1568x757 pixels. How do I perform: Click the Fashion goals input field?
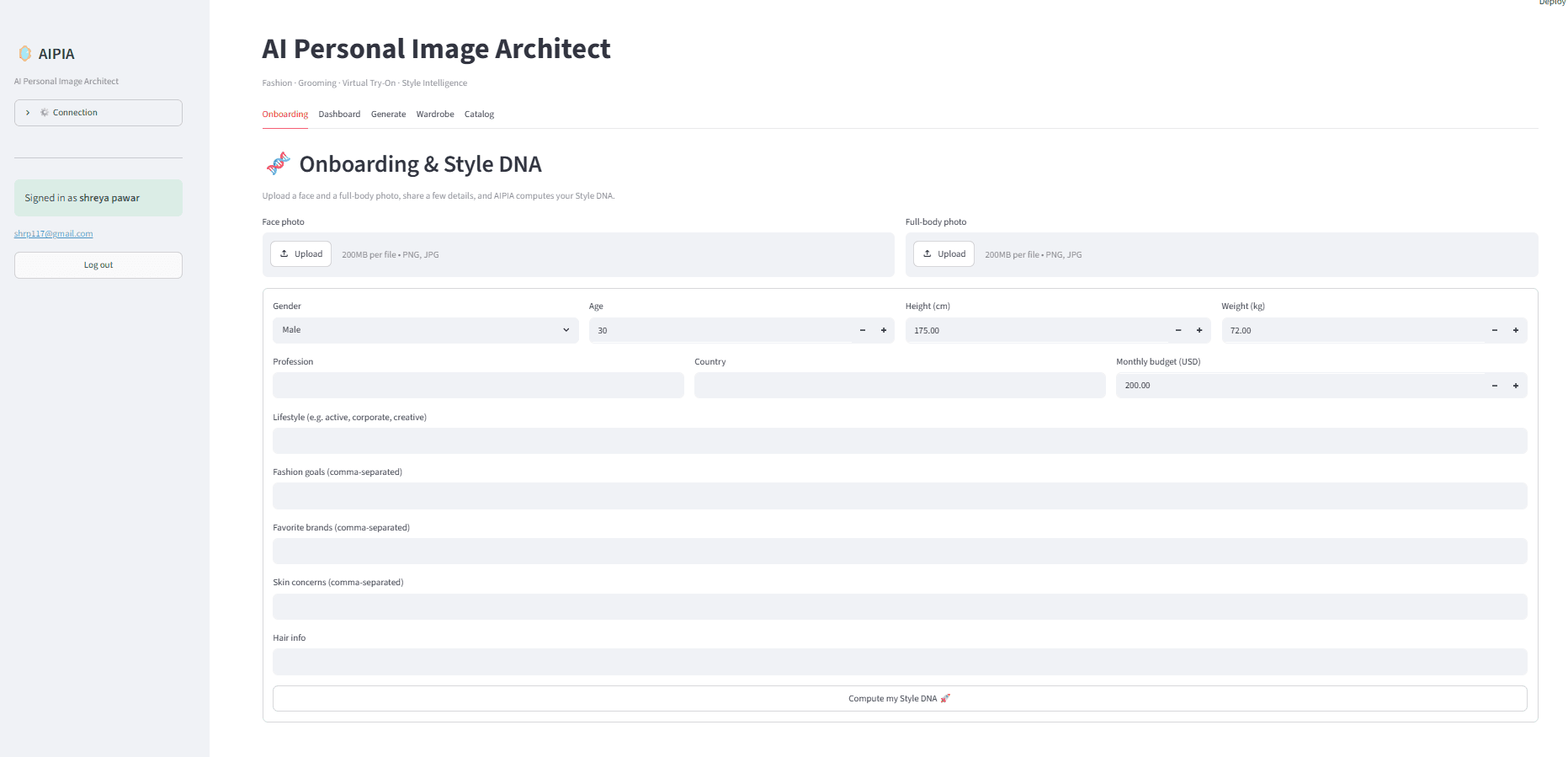pos(900,496)
